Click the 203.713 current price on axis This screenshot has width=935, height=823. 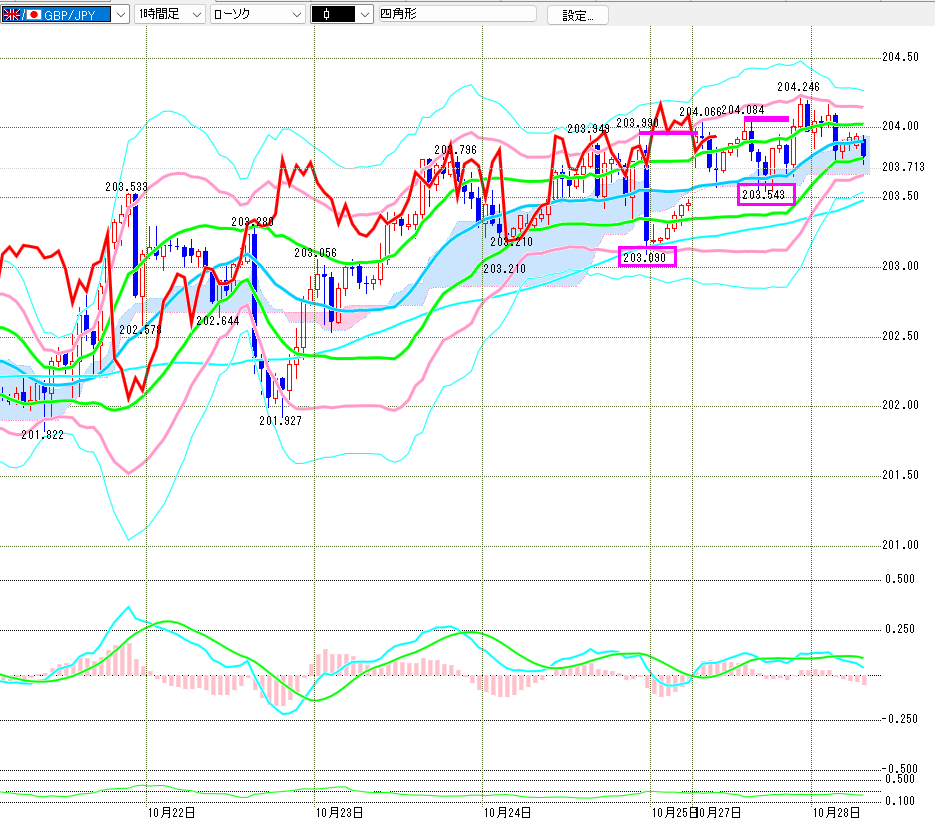902,167
